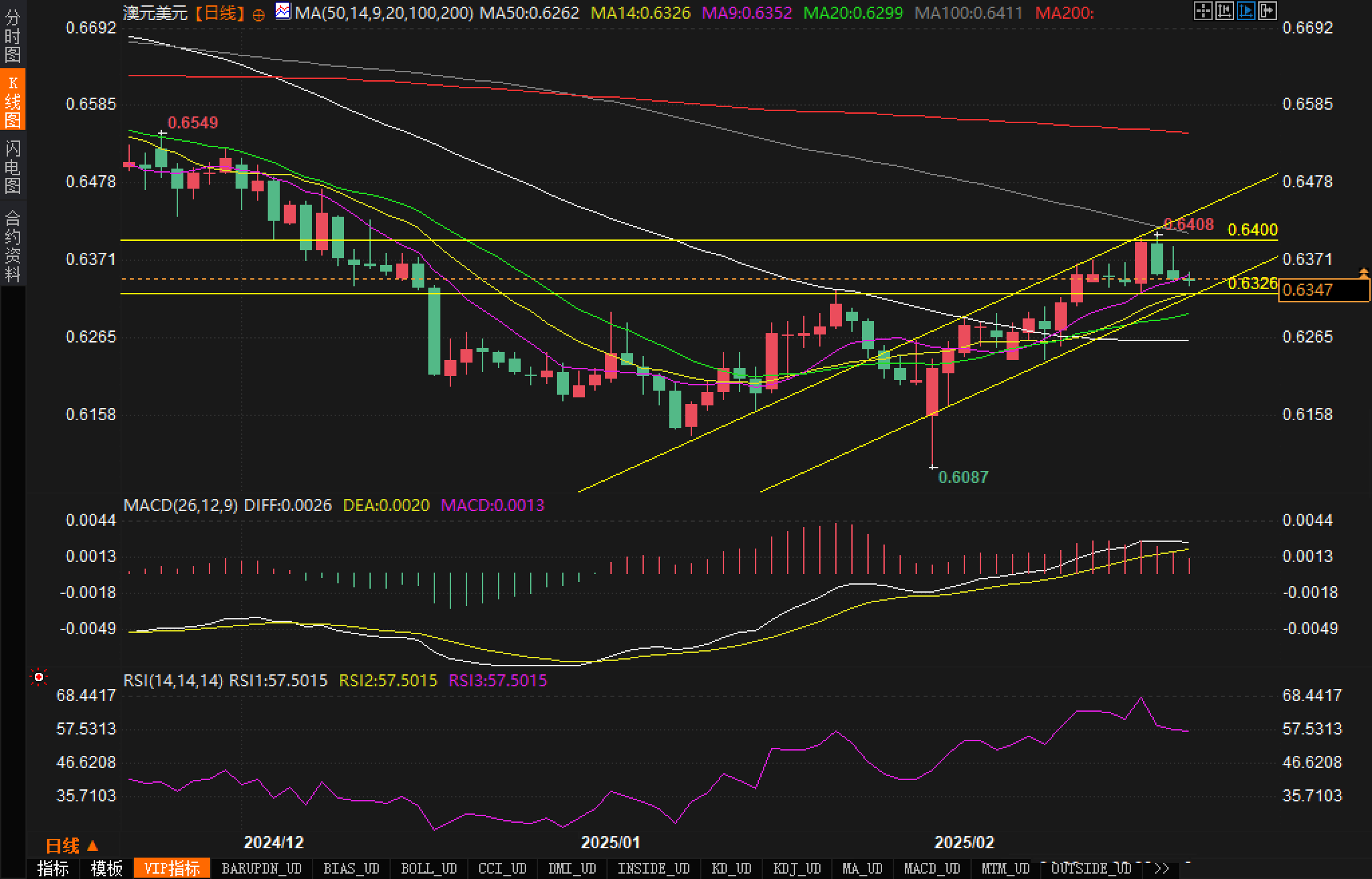Switch to 分时图 view
The height and width of the screenshot is (879, 1372).
(13, 35)
